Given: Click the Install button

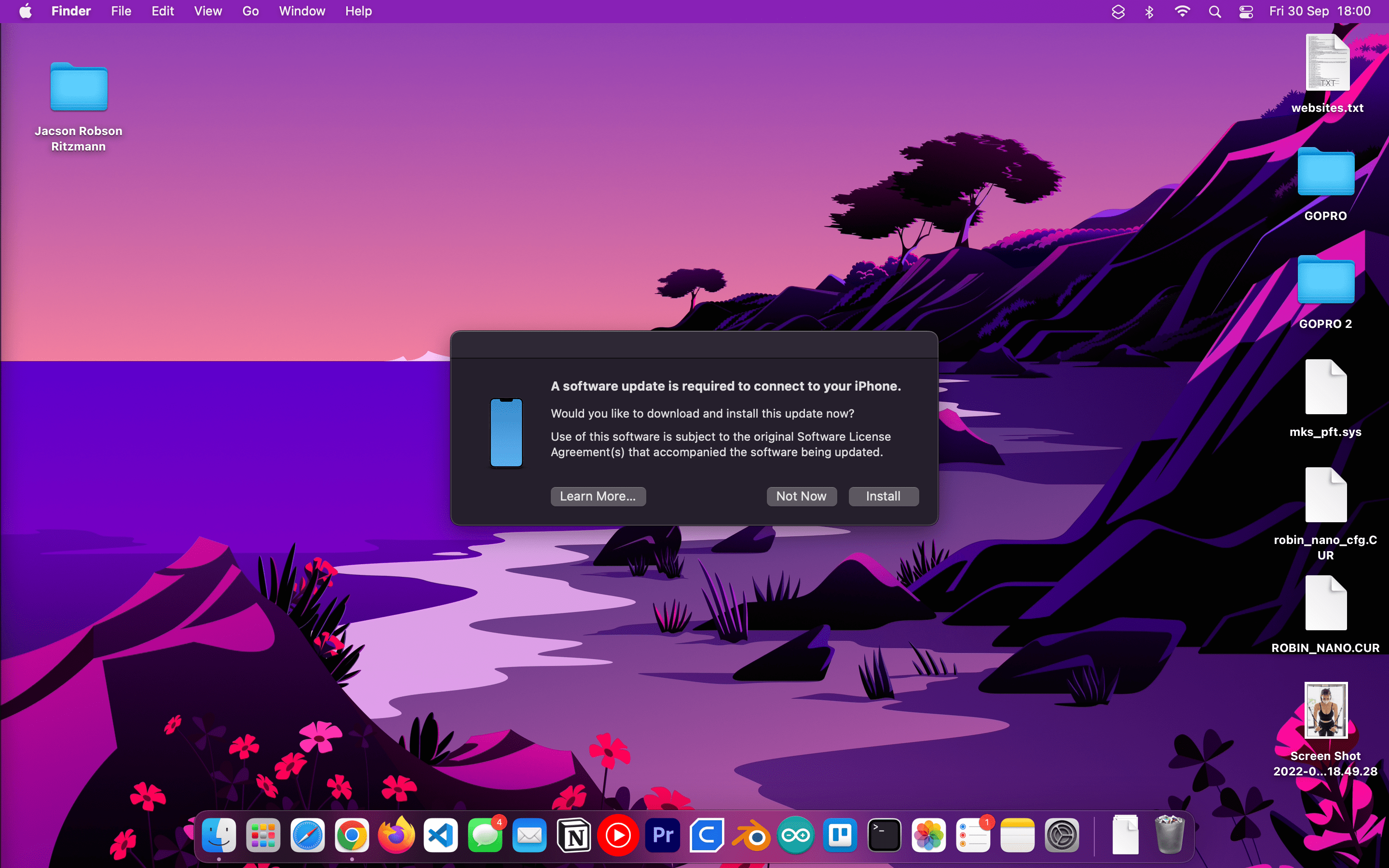Looking at the screenshot, I should [x=883, y=496].
